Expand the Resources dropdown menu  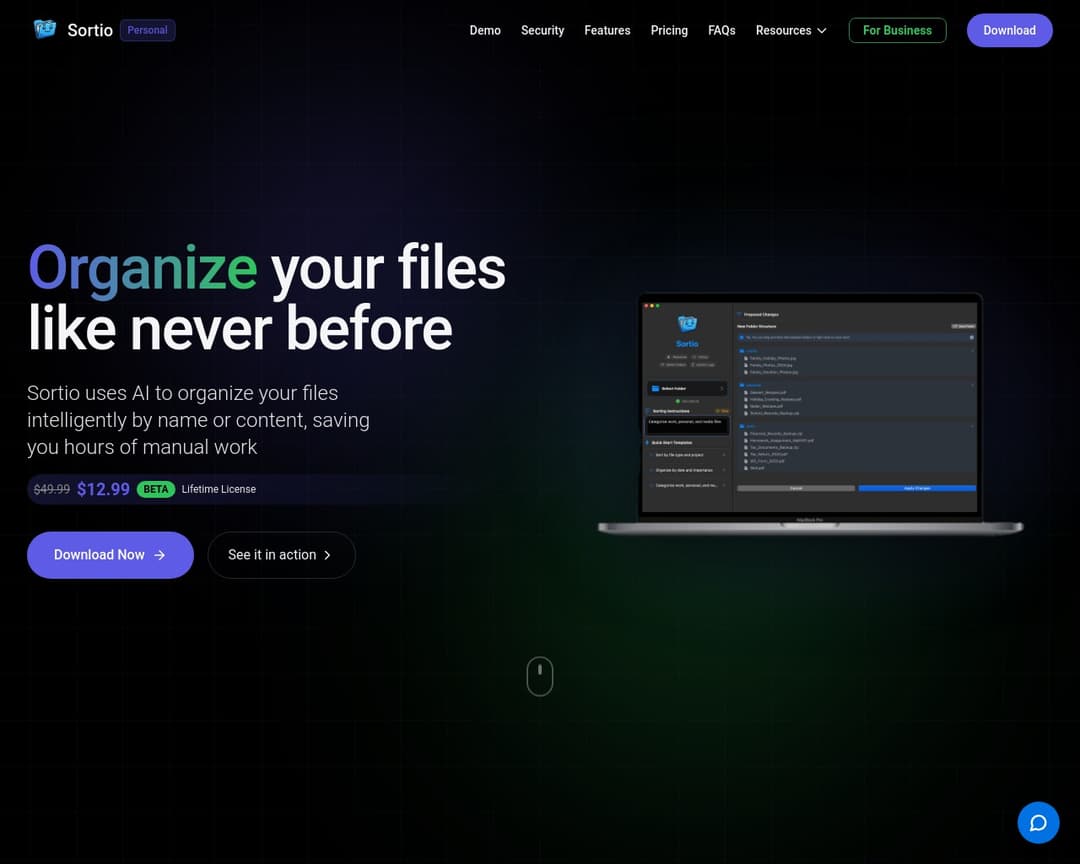(x=791, y=30)
